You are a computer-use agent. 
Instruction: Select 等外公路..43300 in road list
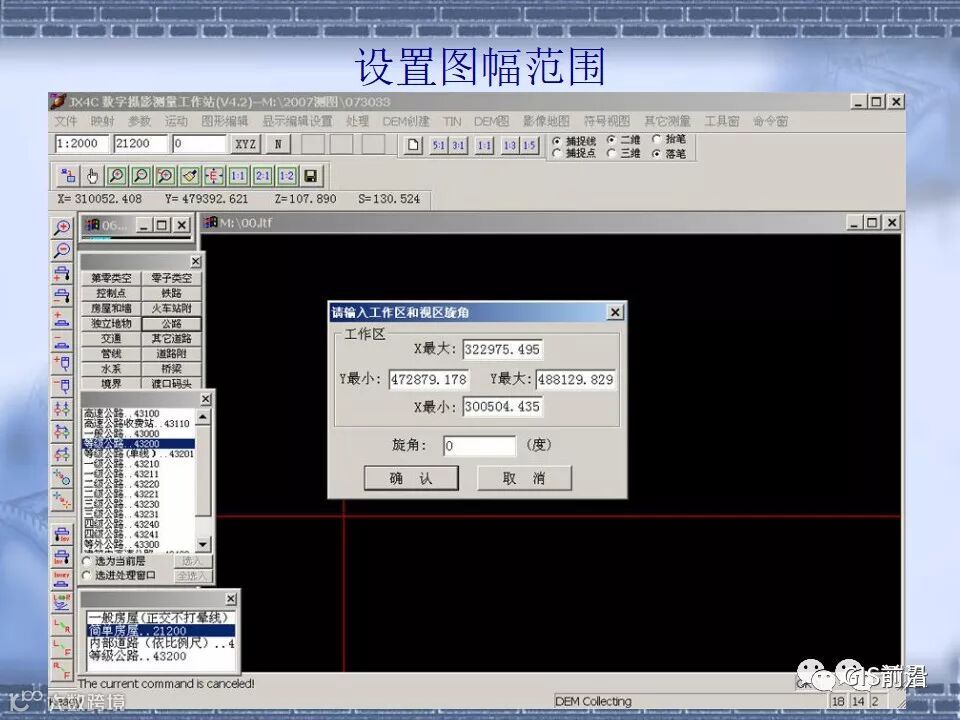pos(121,544)
